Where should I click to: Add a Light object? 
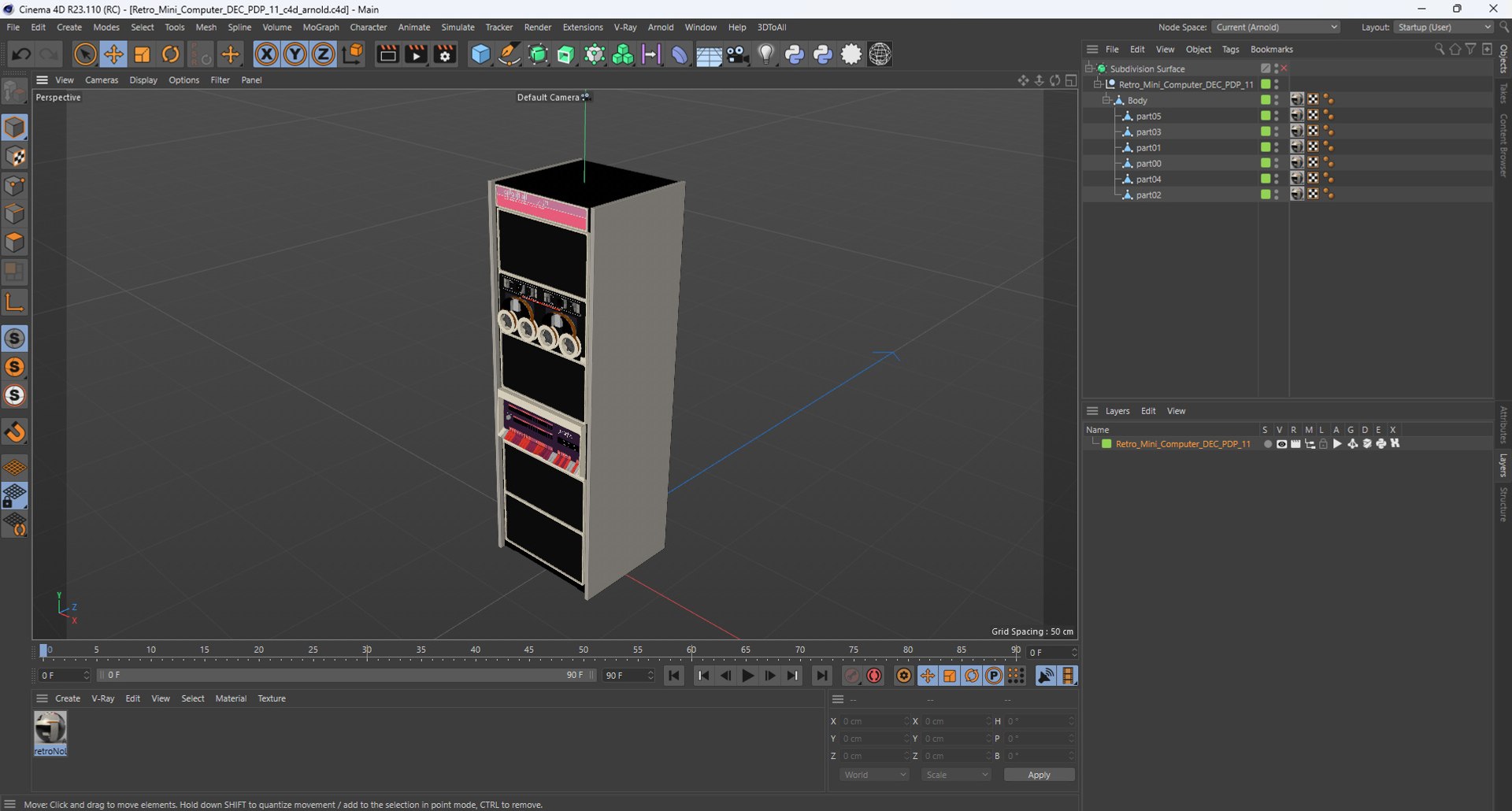click(765, 54)
